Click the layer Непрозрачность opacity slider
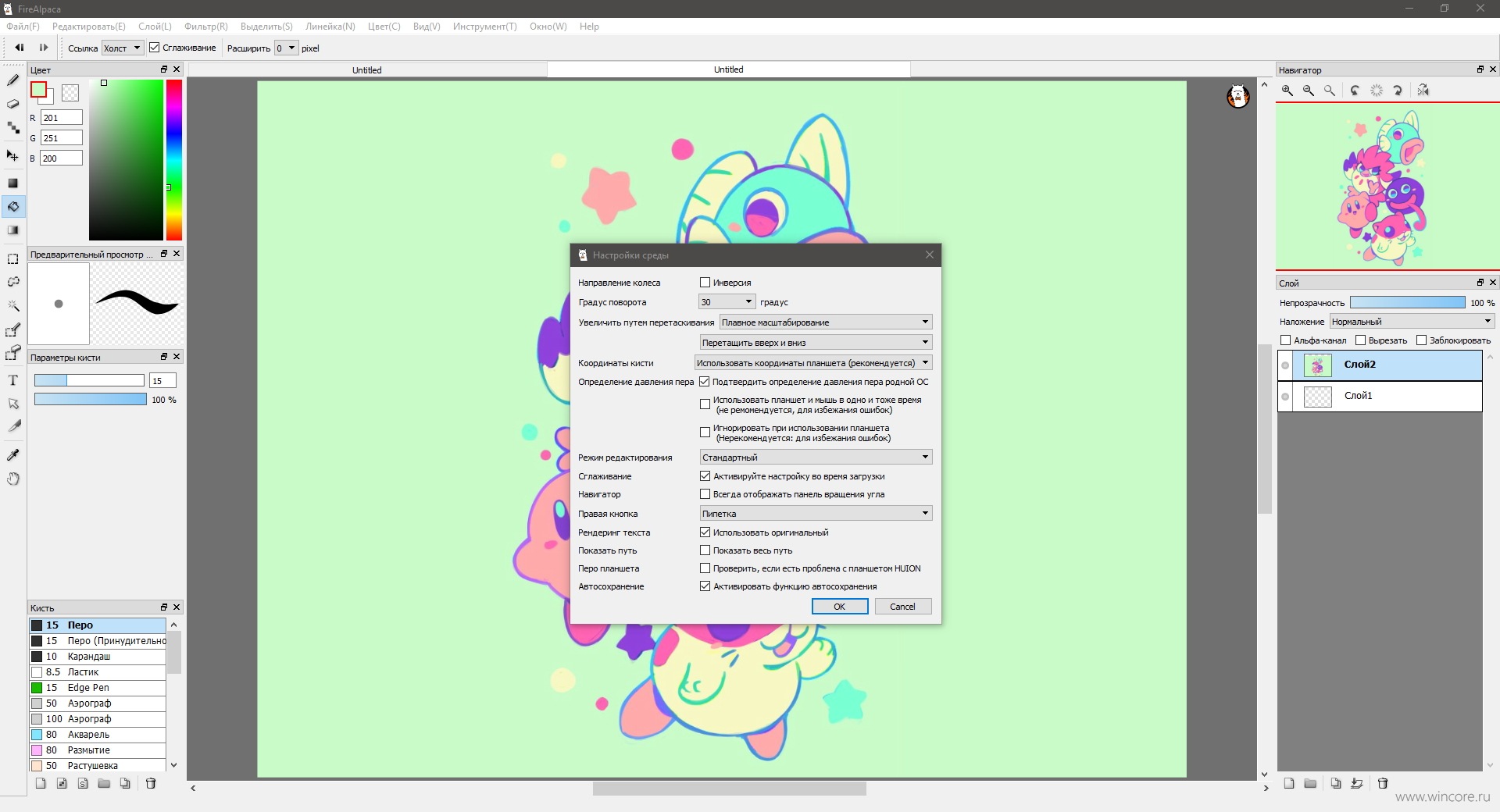Screen dimensions: 1500x812 click(1407, 303)
